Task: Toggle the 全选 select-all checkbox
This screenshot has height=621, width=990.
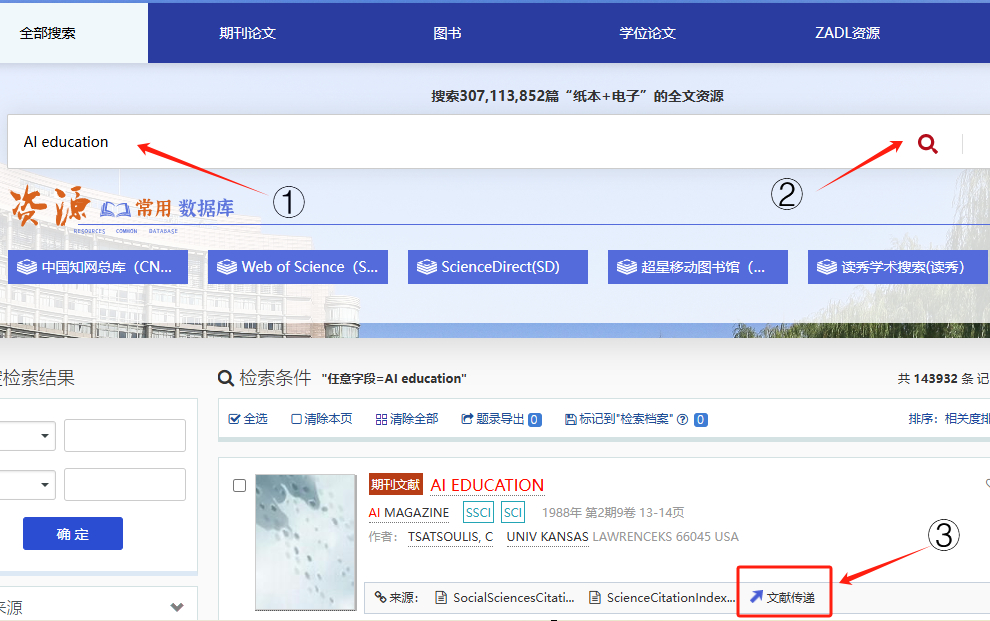Action: pos(234,420)
